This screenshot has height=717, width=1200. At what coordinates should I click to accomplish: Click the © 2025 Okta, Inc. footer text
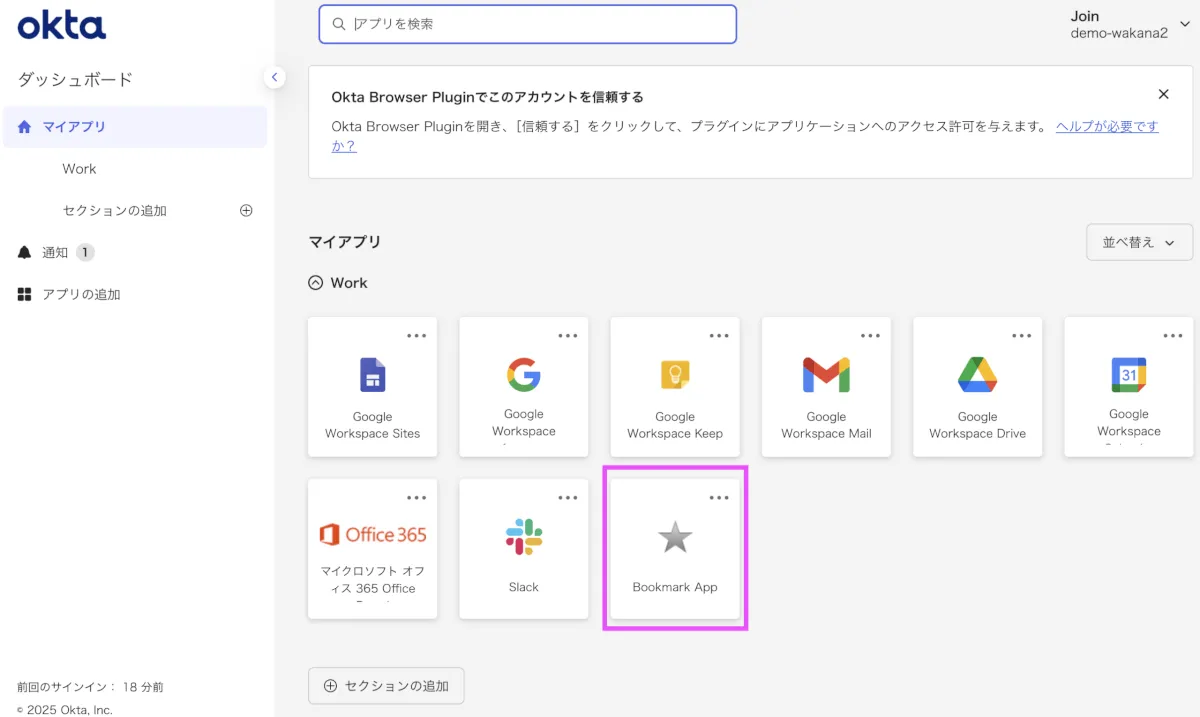65,710
